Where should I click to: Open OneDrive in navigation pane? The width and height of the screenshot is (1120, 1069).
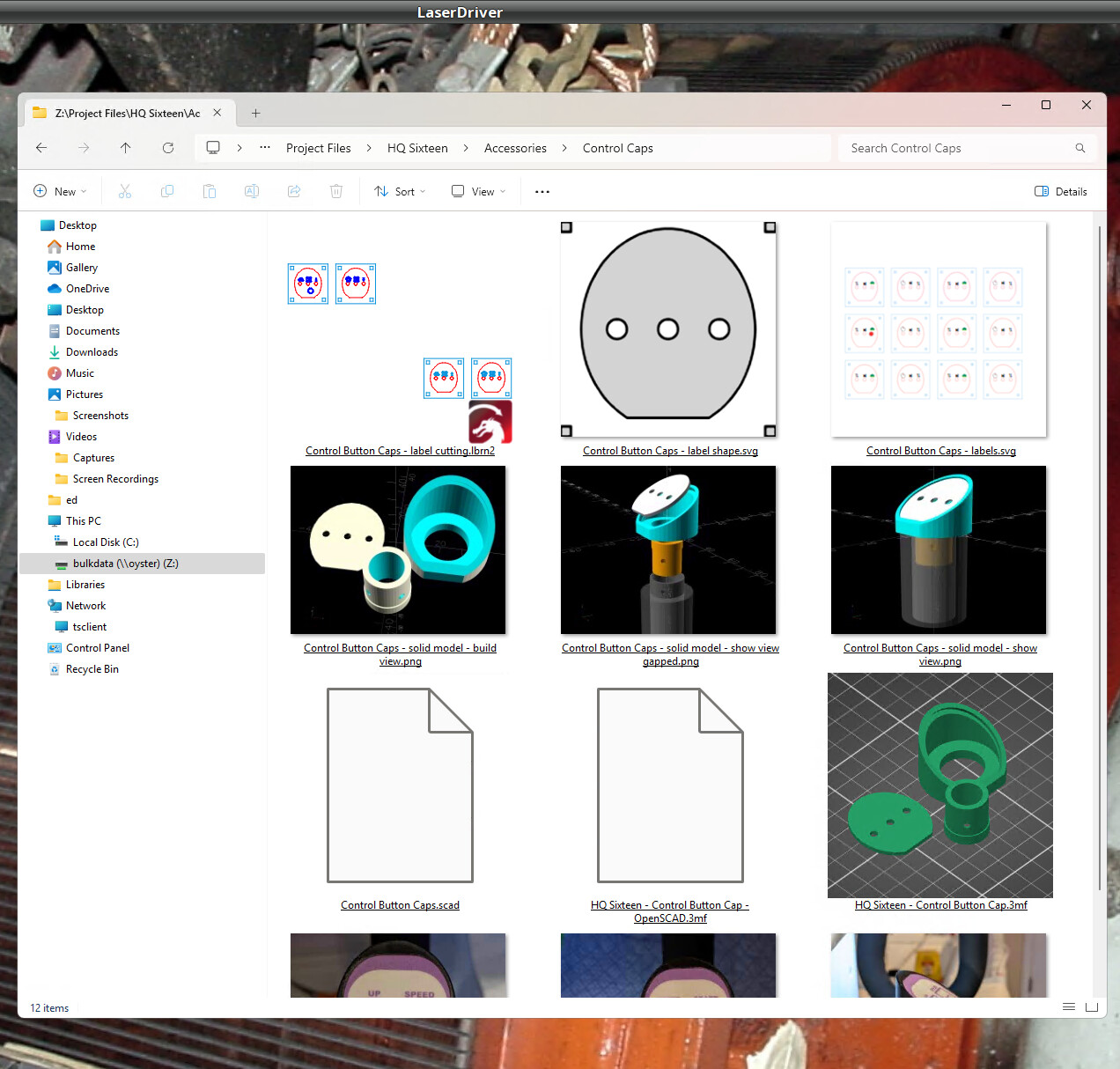tap(87, 289)
